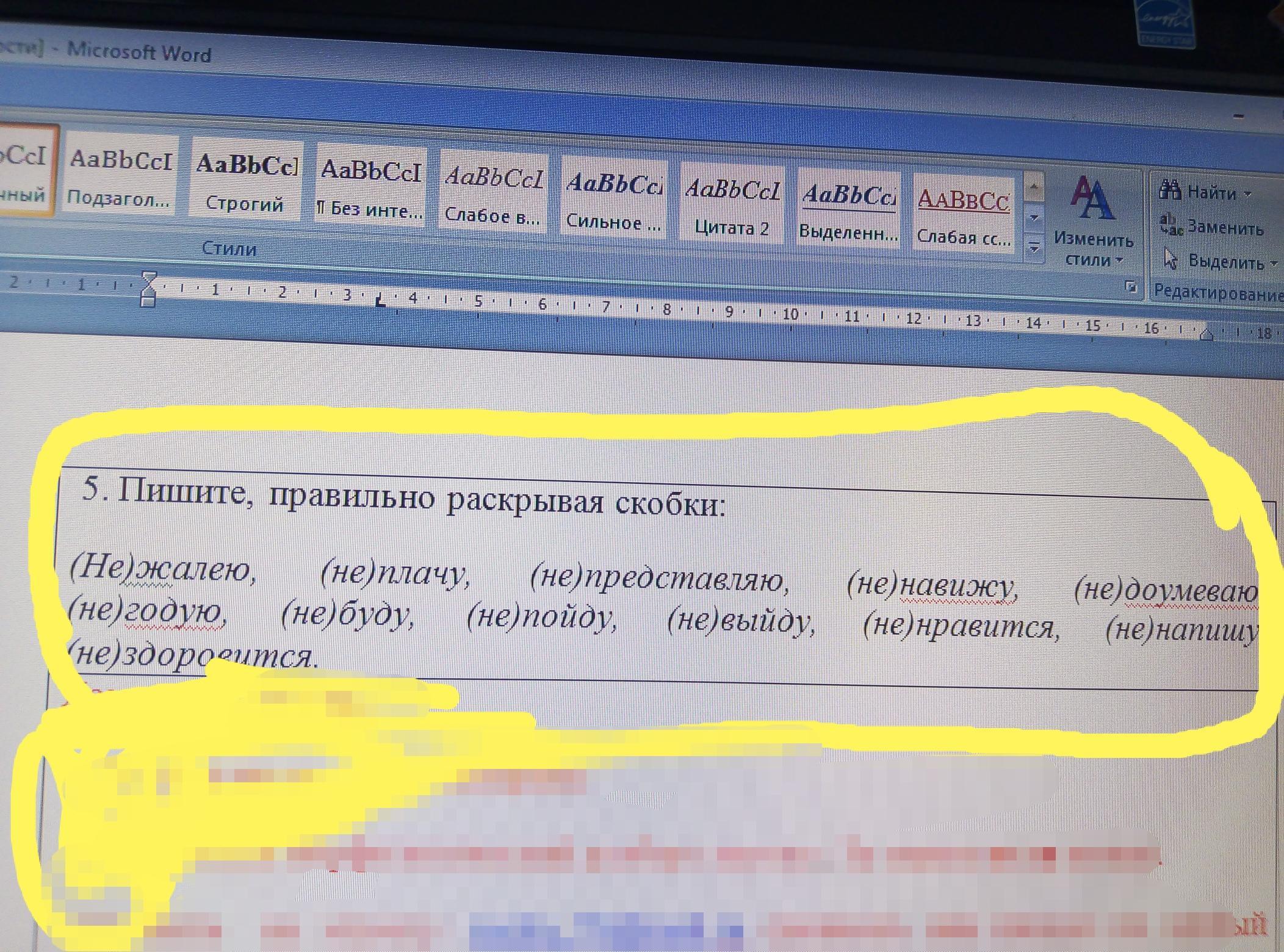The height and width of the screenshot is (952, 1284).
Task: Click the Заменить replace icon
Action: click(x=1170, y=224)
